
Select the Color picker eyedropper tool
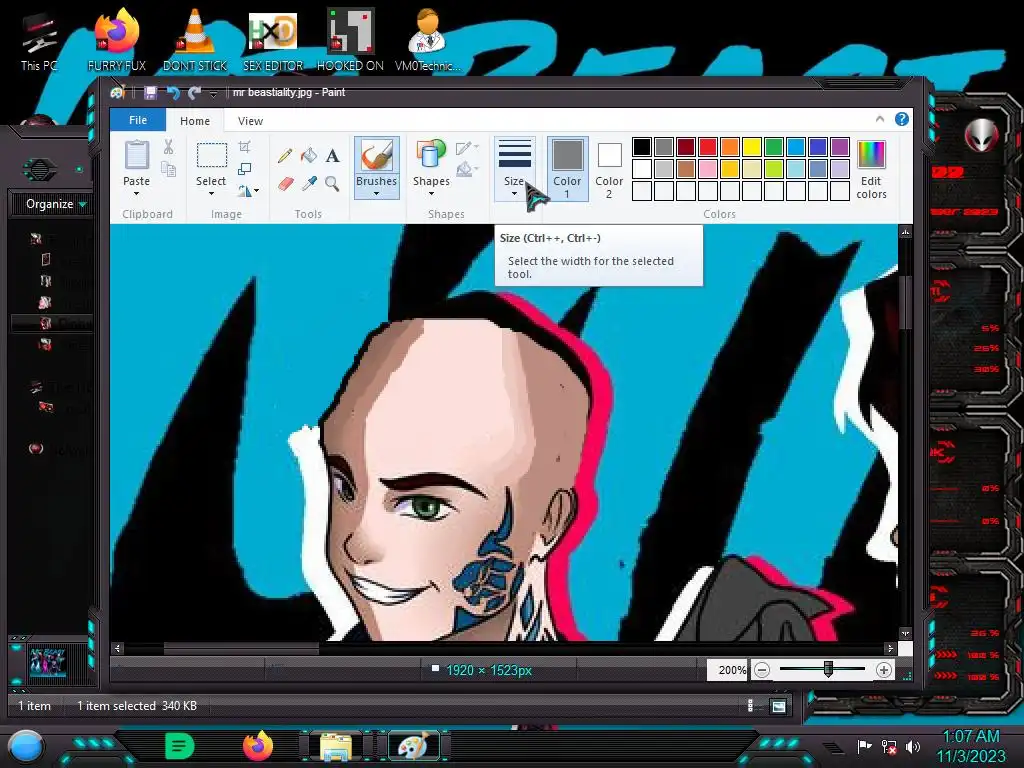(x=309, y=184)
